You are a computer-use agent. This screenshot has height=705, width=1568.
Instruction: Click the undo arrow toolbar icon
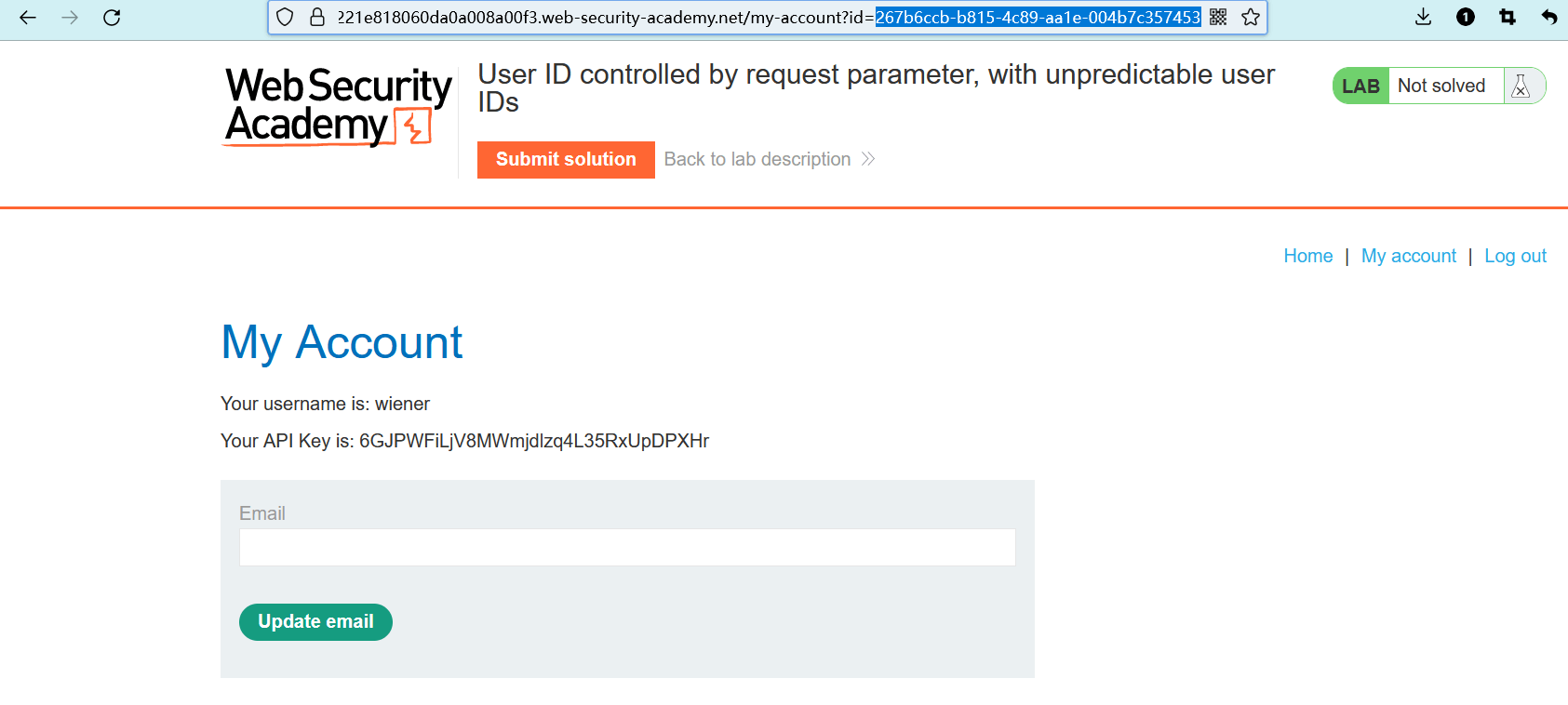click(x=1548, y=18)
